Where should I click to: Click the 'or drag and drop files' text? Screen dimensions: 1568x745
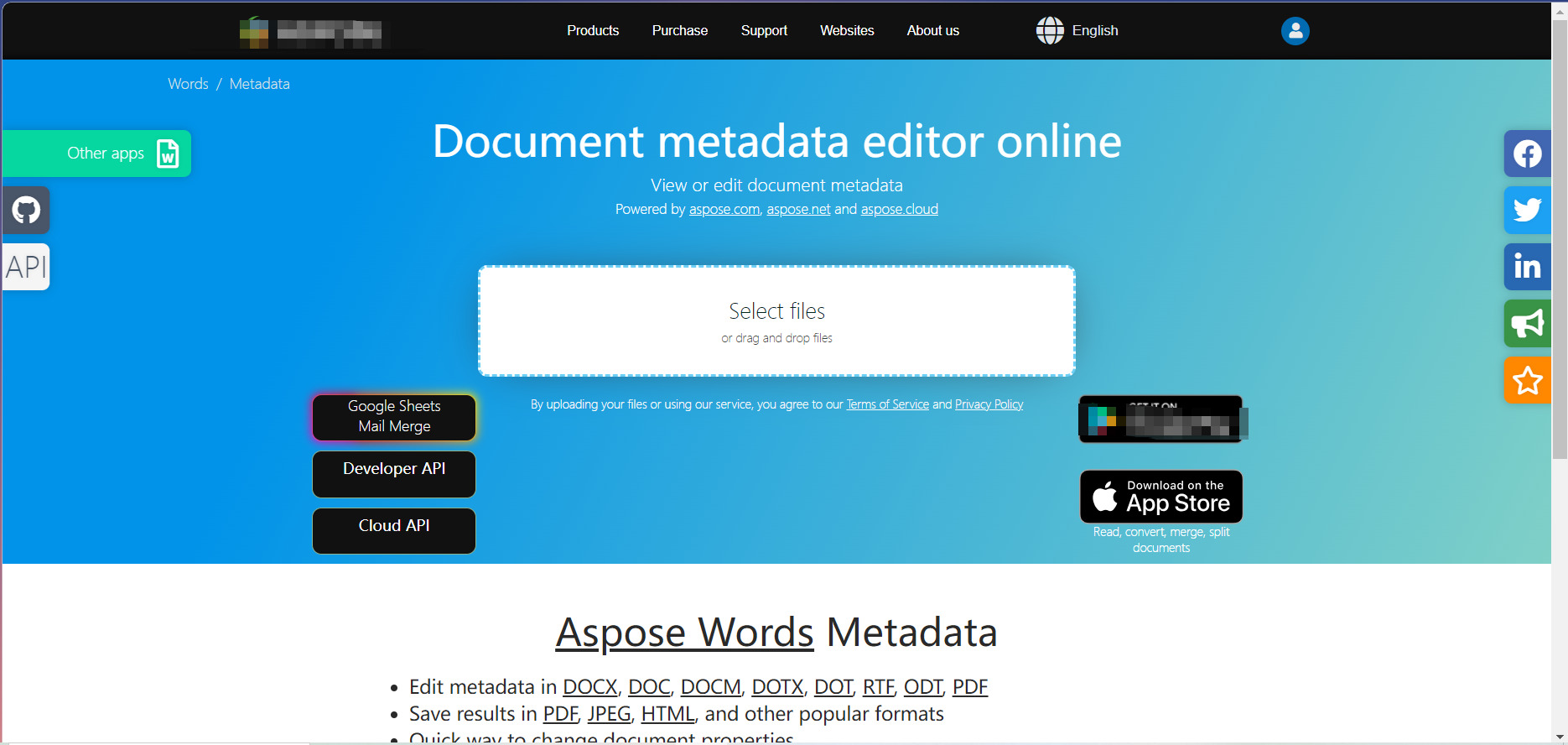click(776, 338)
